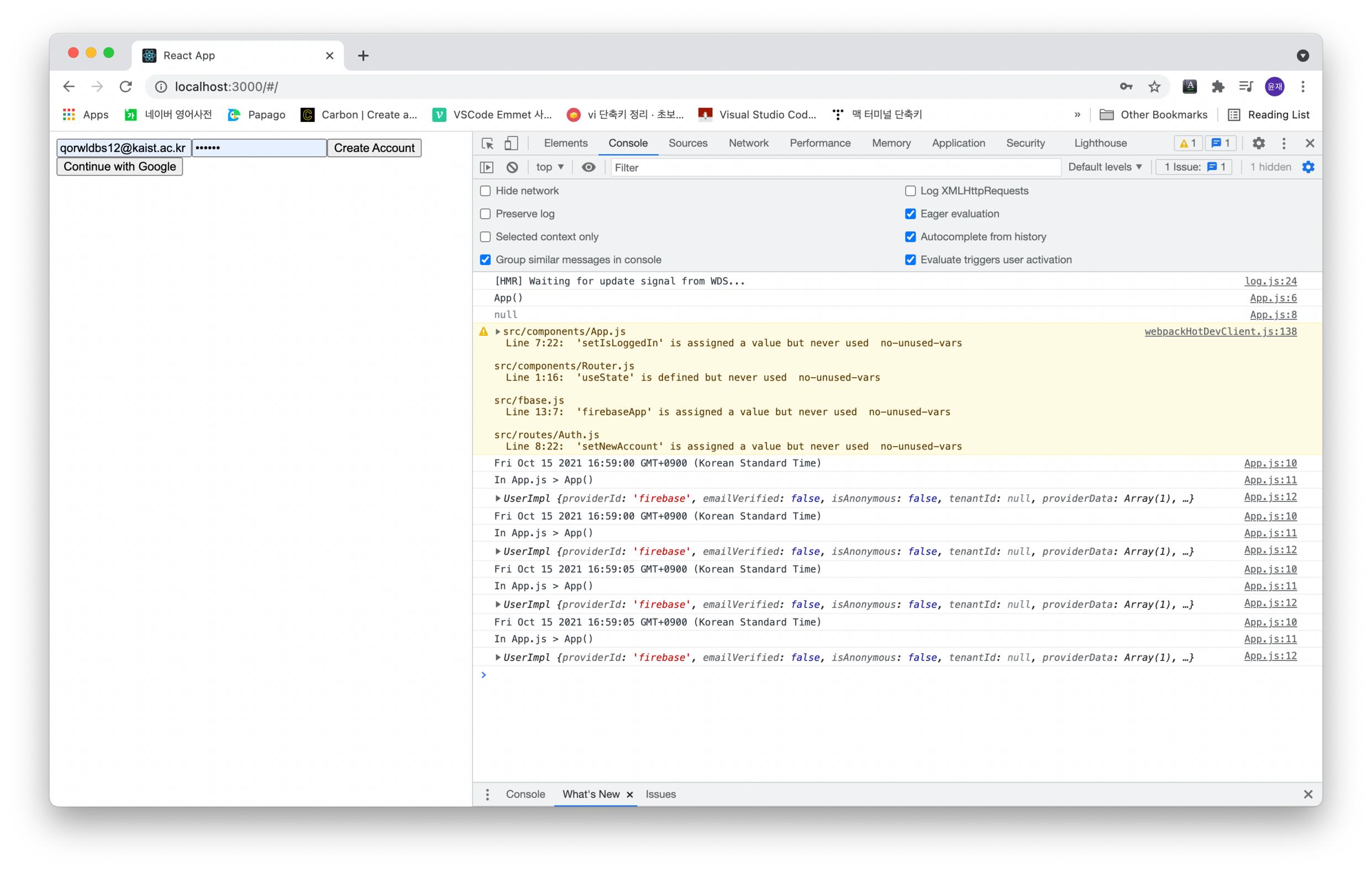Open DevTools settings gear icon
Image resolution: width=1372 pixels, height=872 pixels.
[x=1258, y=144]
